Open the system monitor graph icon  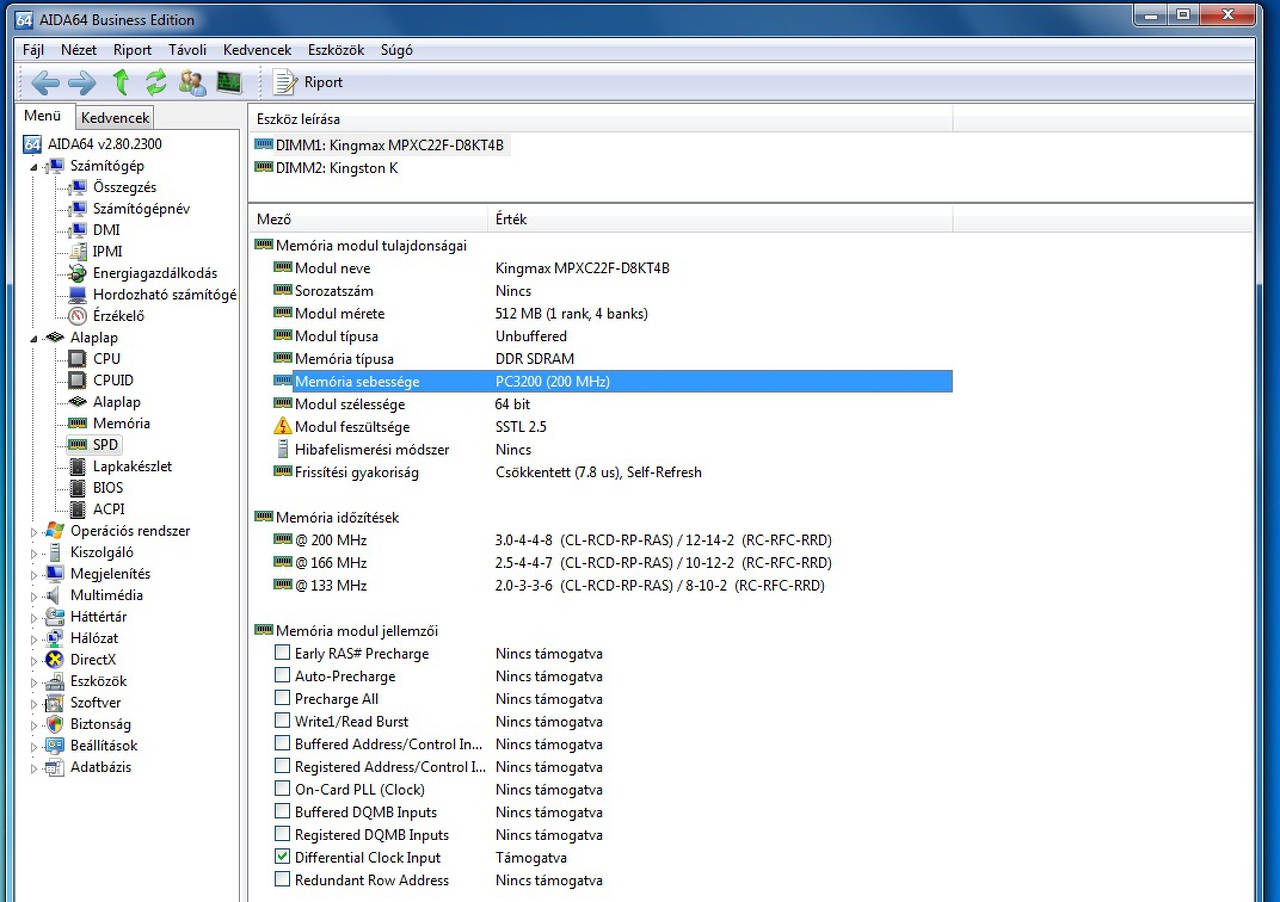coord(229,82)
